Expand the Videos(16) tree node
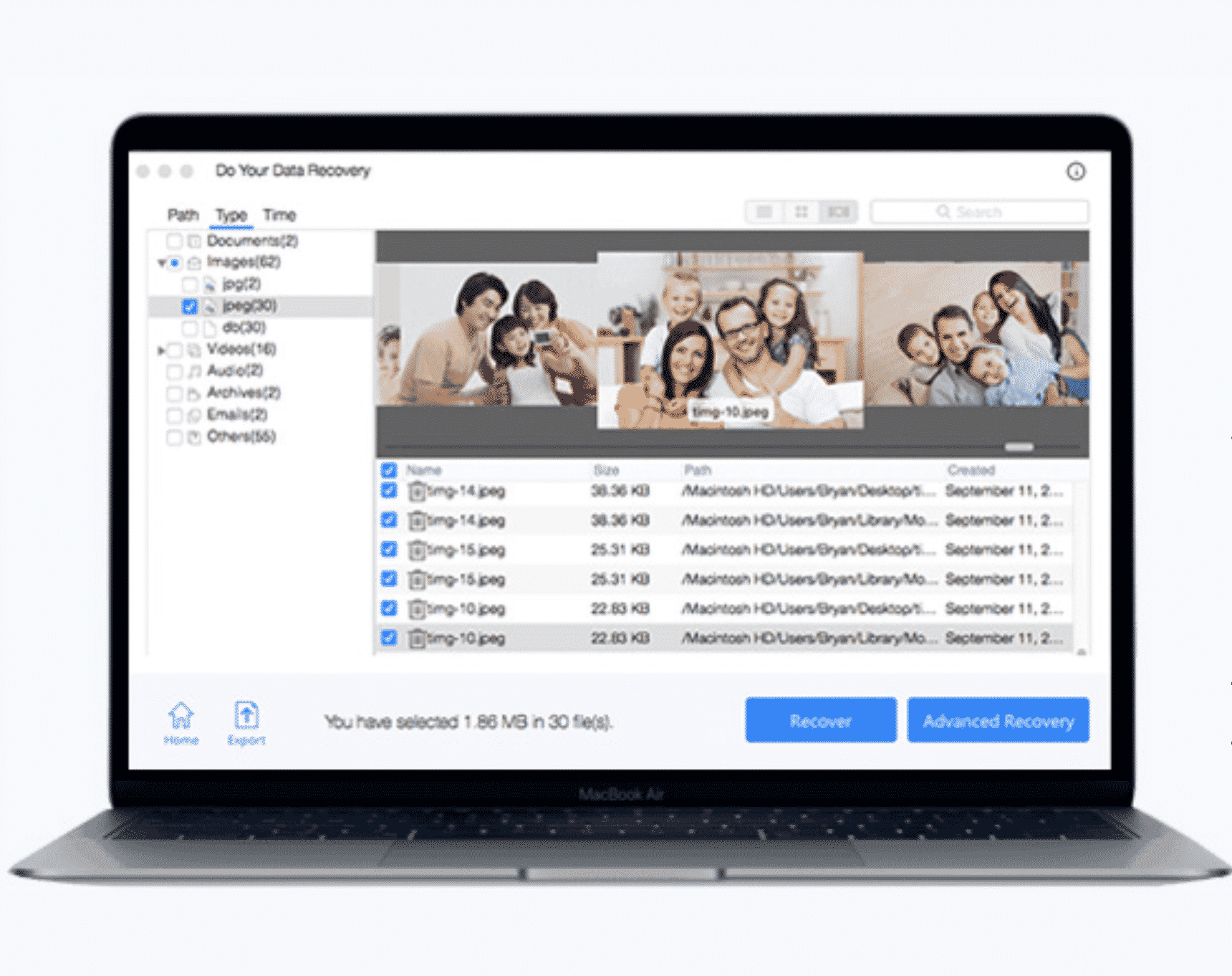This screenshot has width=1232, height=976. pyautogui.click(x=161, y=350)
